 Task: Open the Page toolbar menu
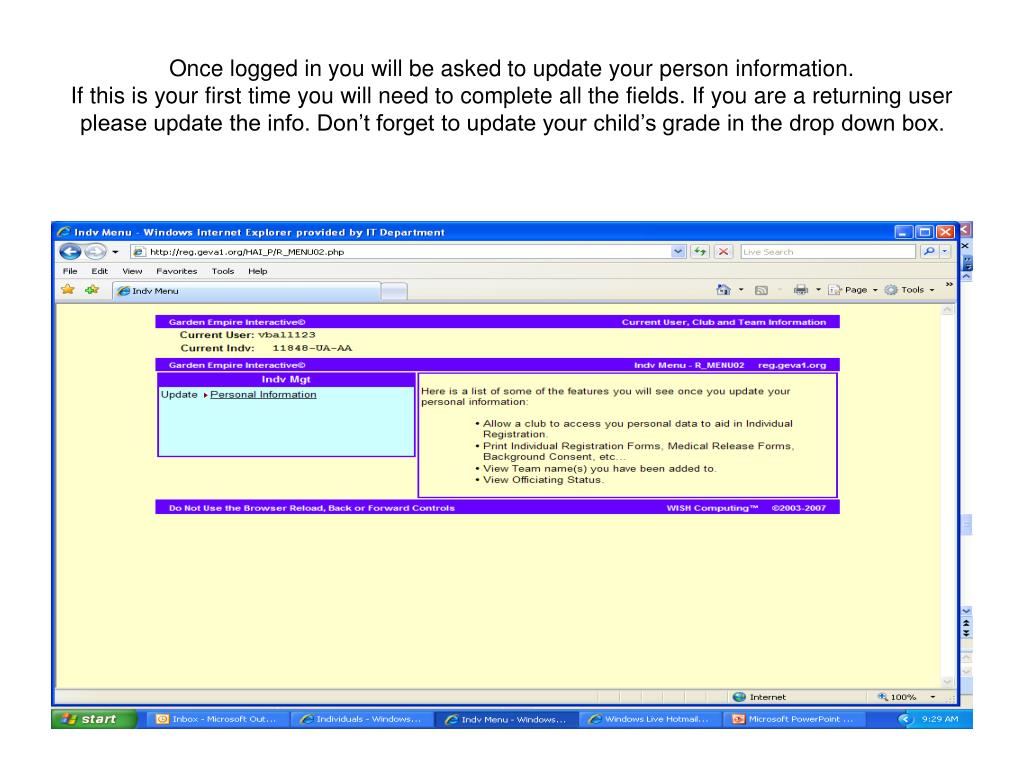pyautogui.click(x=853, y=290)
